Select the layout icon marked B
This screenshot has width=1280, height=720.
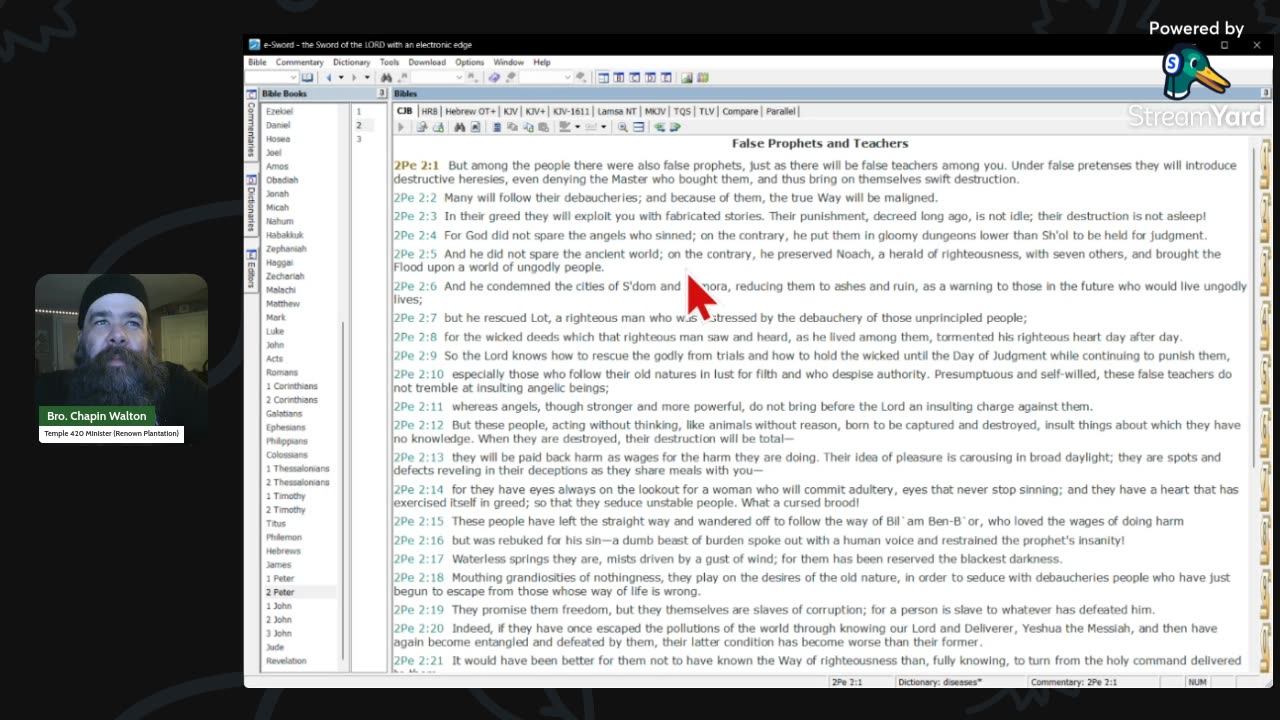pyautogui.click(x=618, y=77)
